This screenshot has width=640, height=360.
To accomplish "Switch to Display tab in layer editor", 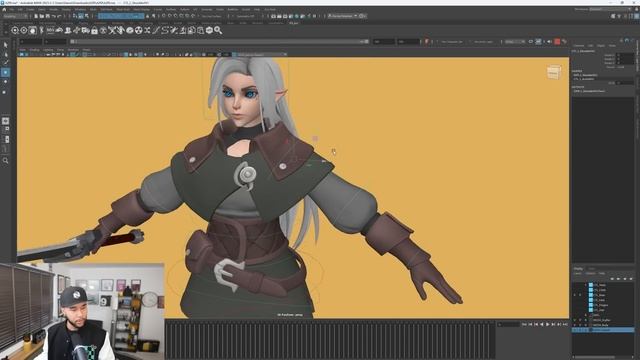I will pos(579,269).
